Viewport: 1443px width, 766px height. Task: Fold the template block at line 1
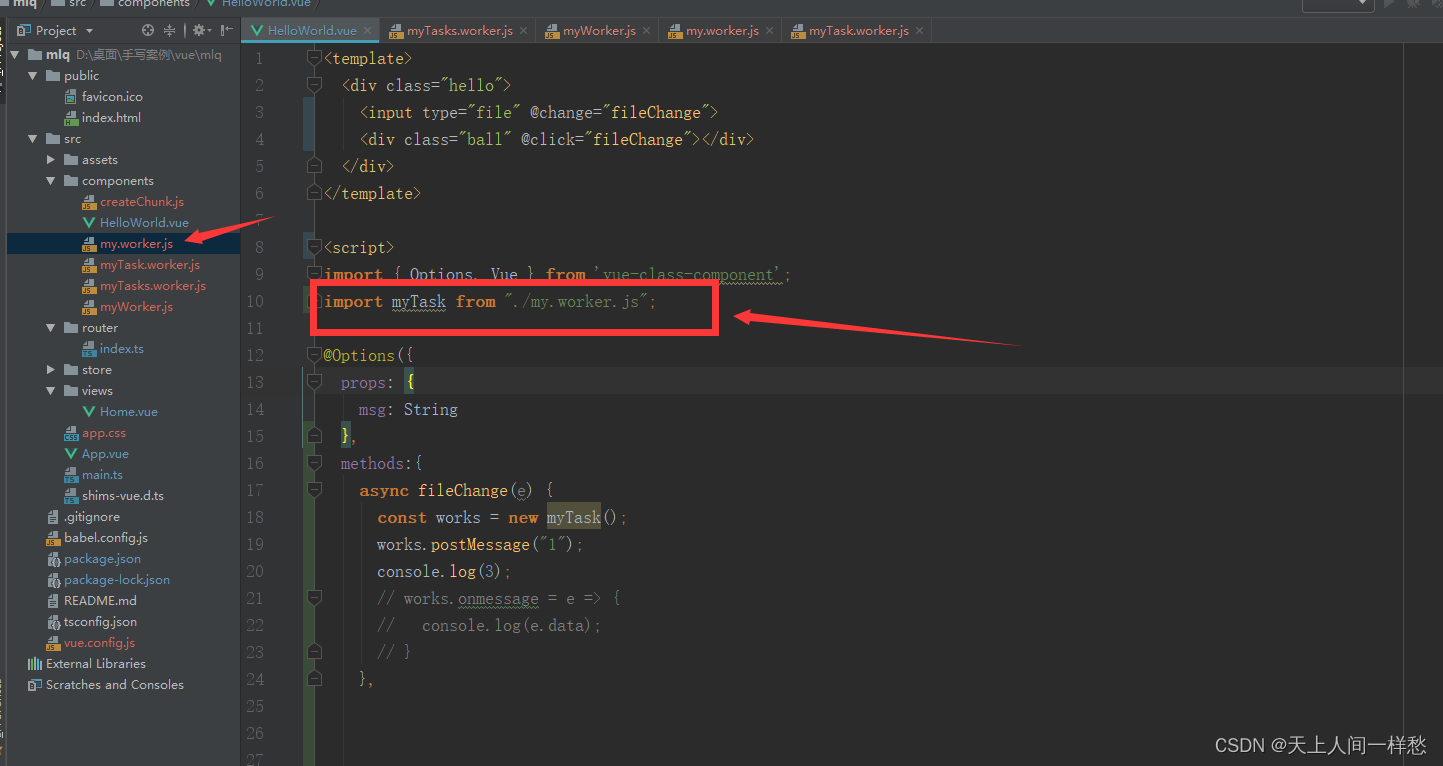pos(314,59)
